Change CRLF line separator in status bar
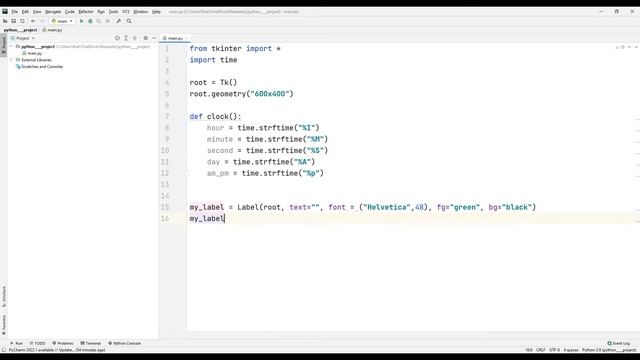This screenshot has width=640, height=360. [540, 350]
